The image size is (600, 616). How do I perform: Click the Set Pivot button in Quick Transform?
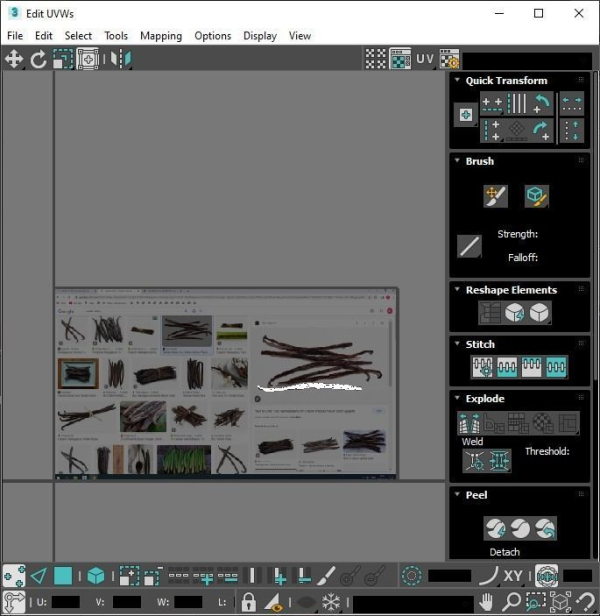click(x=466, y=115)
